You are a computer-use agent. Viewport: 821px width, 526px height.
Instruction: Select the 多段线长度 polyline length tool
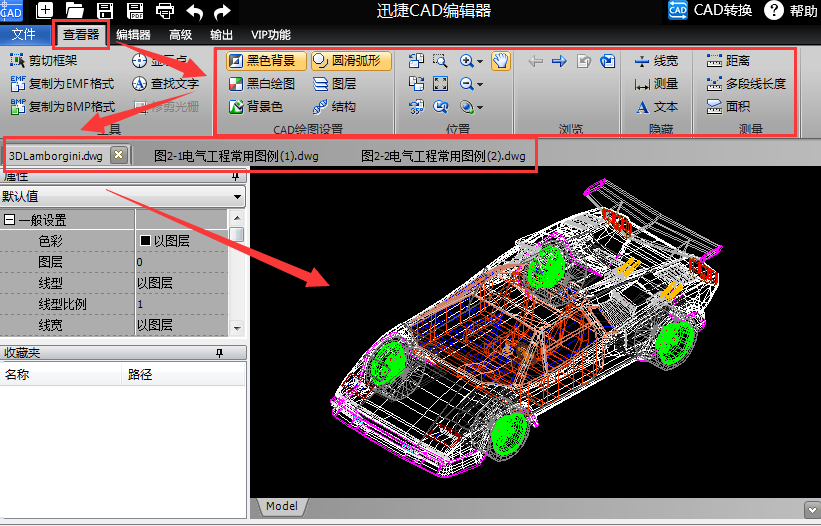click(746, 84)
